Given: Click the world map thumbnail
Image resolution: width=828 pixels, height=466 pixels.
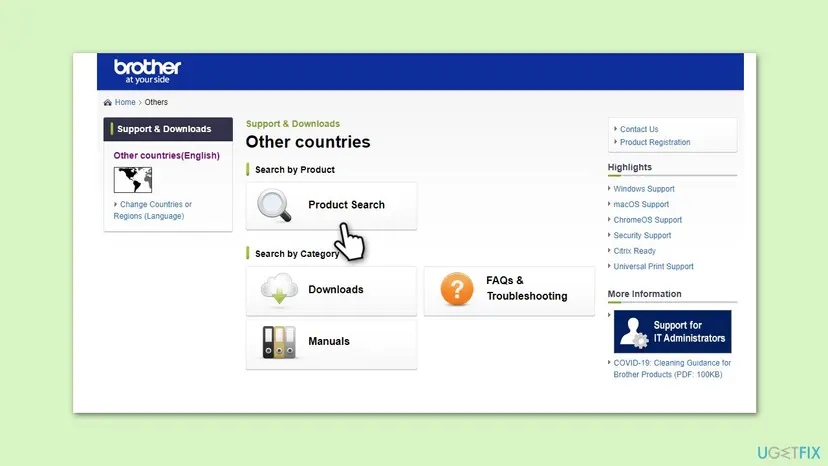Looking at the screenshot, I should tap(133, 180).
